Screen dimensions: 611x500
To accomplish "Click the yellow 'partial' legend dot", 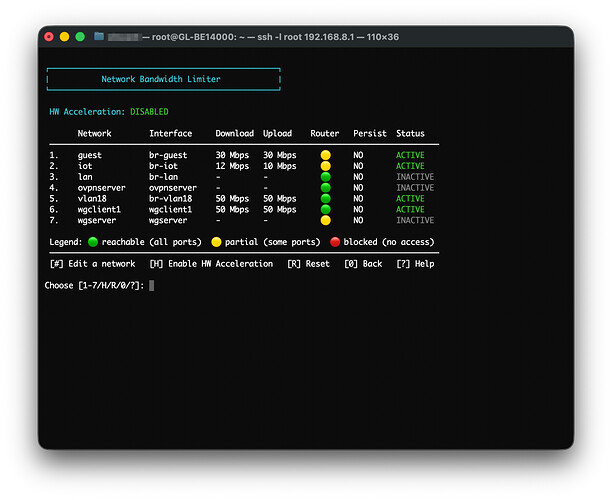I will pyautogui.click(x=216, y=242).
